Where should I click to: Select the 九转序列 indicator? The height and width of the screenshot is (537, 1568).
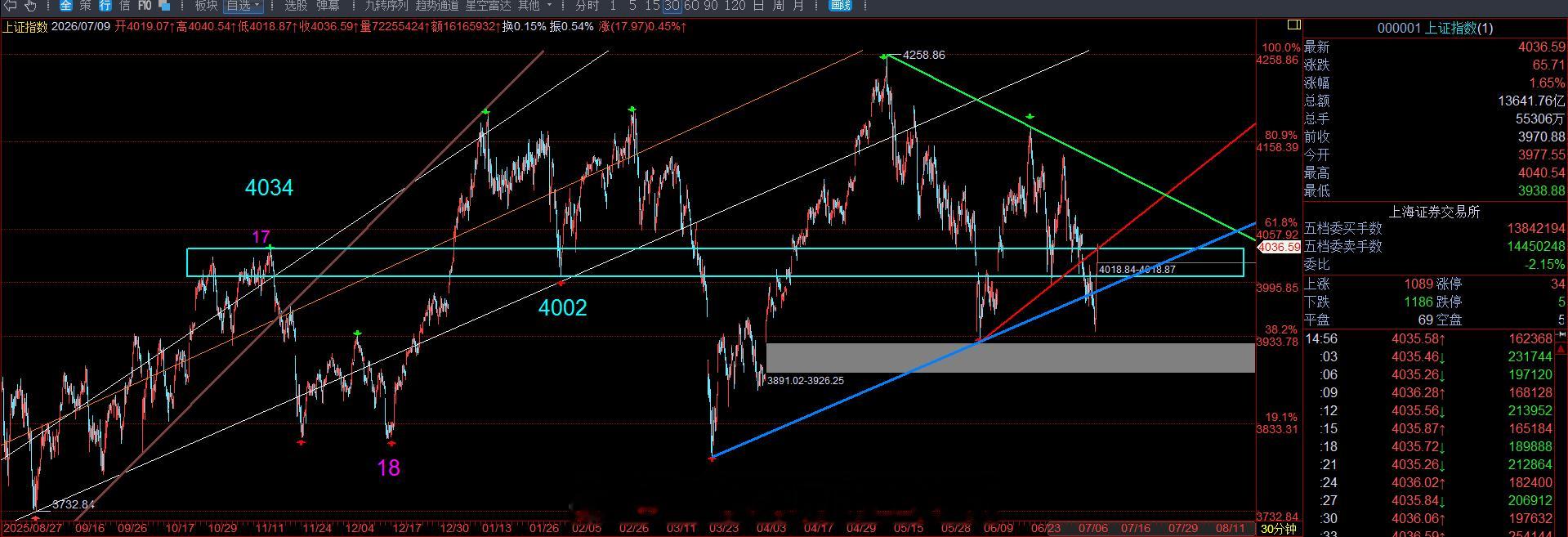386,5
